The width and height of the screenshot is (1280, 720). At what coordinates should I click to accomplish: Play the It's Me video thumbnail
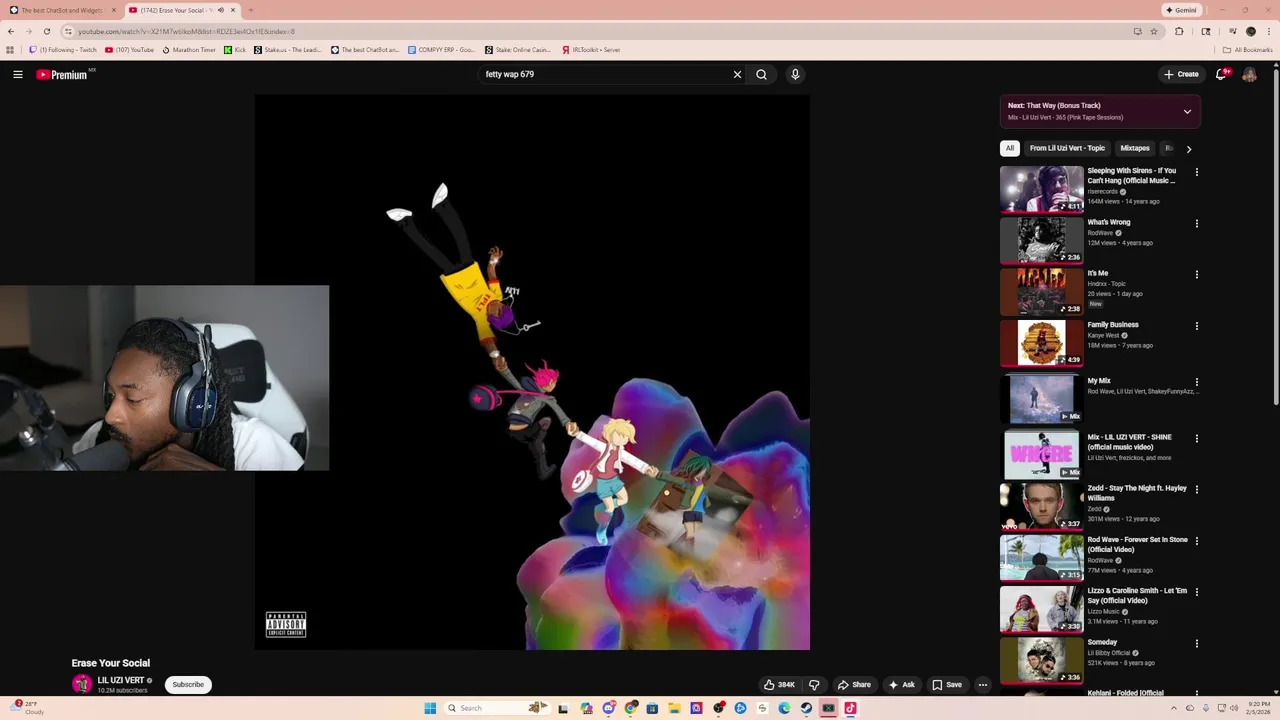coord(1041,291)
